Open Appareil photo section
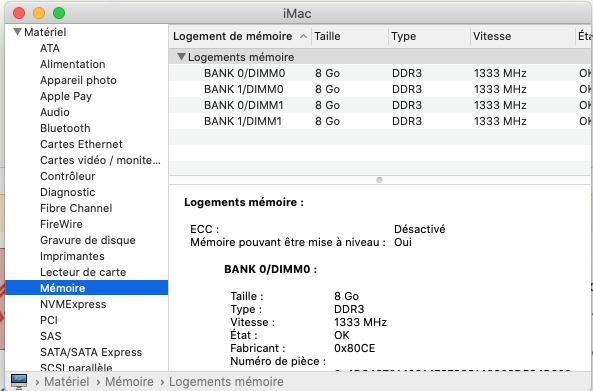Image resolution: width=593 pixels, height=391 pixels. click(x=78, y=80)
